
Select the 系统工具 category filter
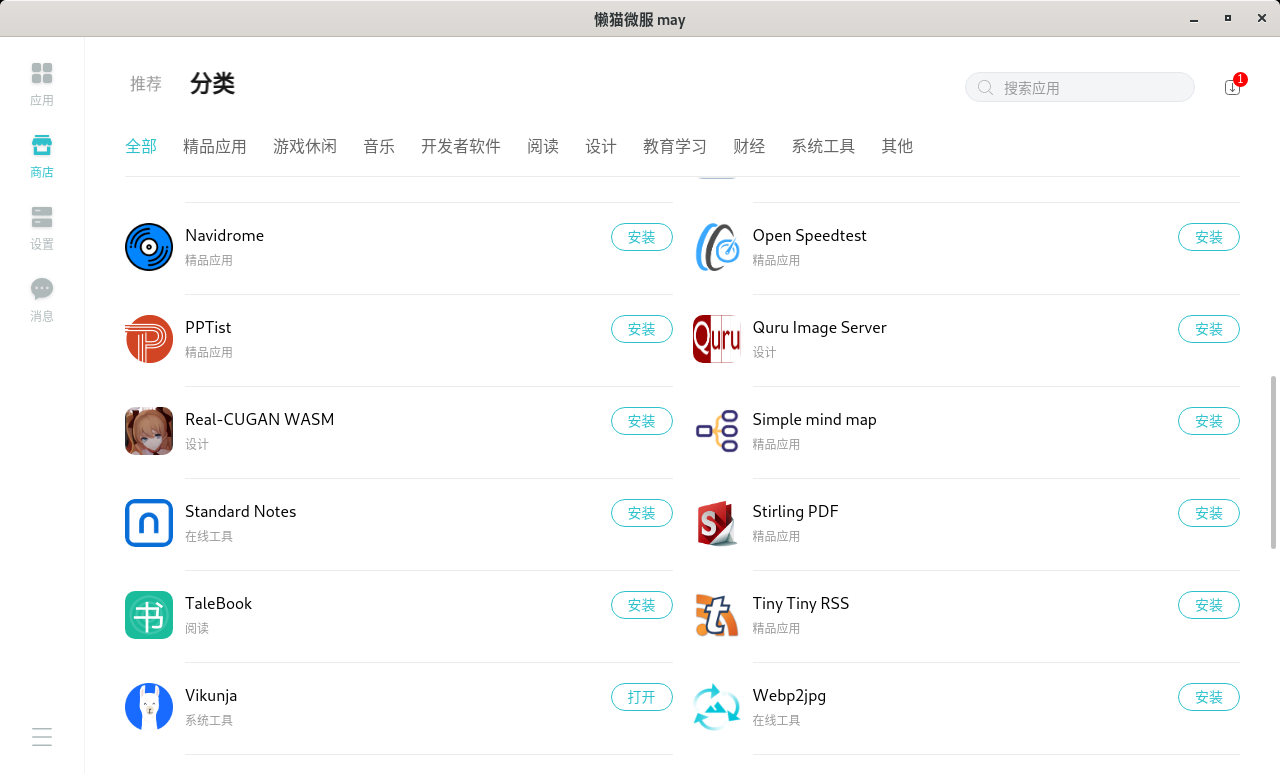pyautogui.click(x=823, y=146)
